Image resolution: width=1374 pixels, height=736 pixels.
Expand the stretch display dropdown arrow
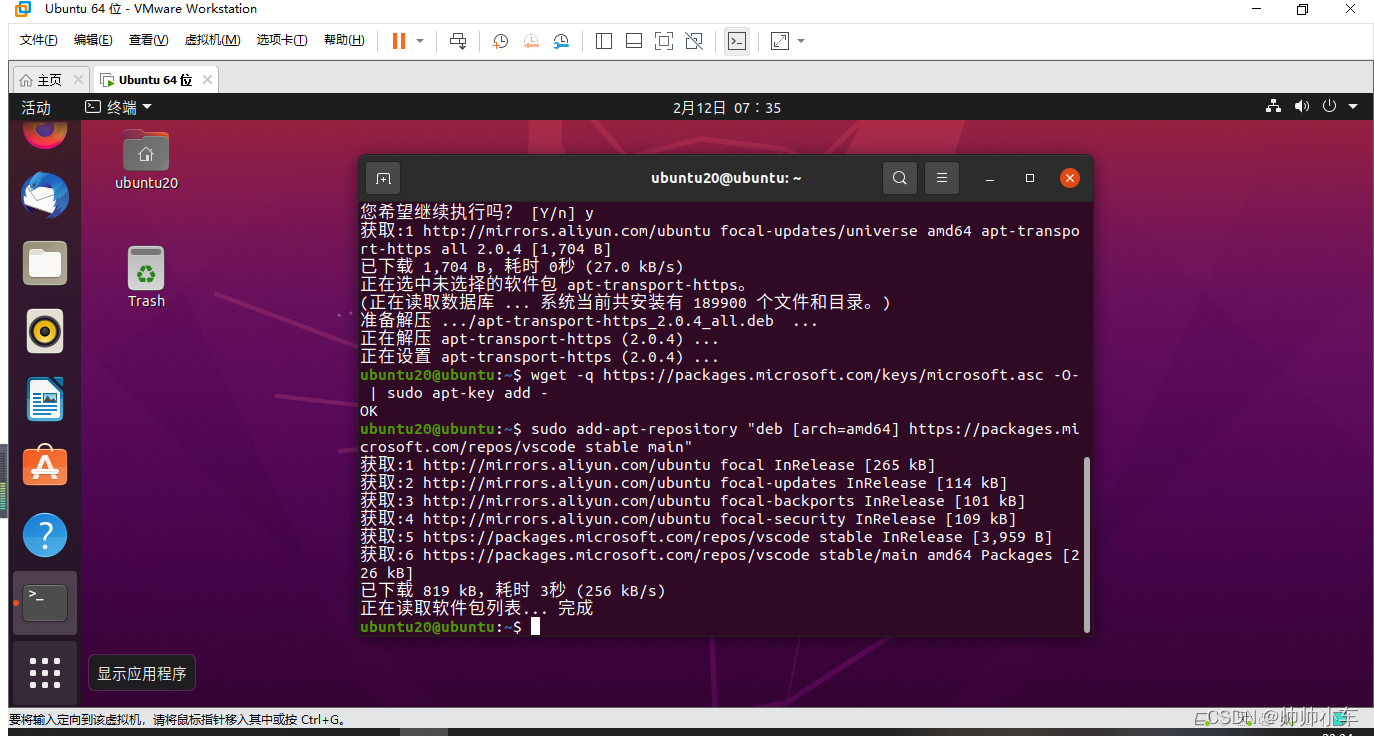tap(801, 41)
